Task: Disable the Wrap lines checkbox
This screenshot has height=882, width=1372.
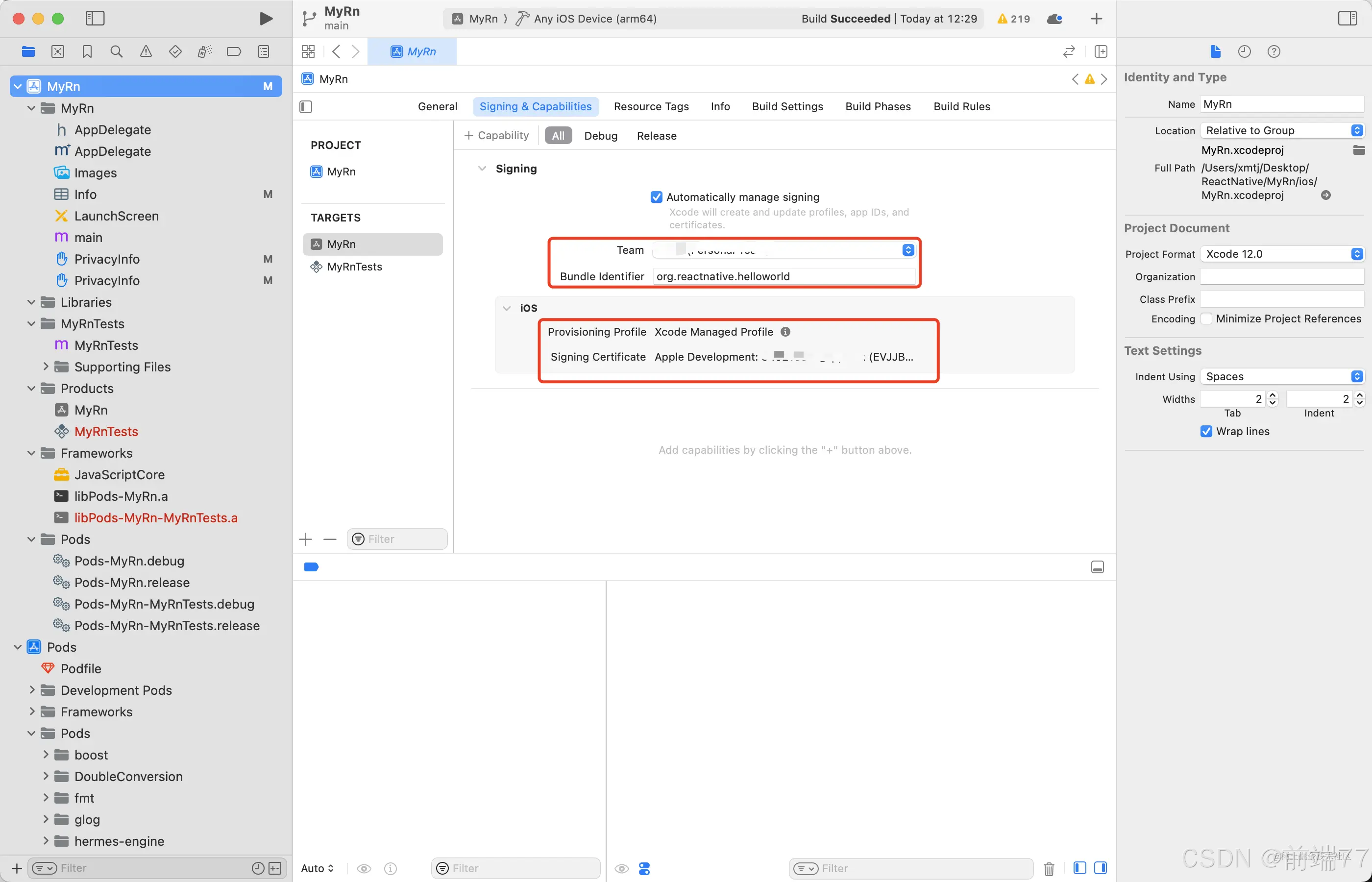Action: pos(1206,431)
